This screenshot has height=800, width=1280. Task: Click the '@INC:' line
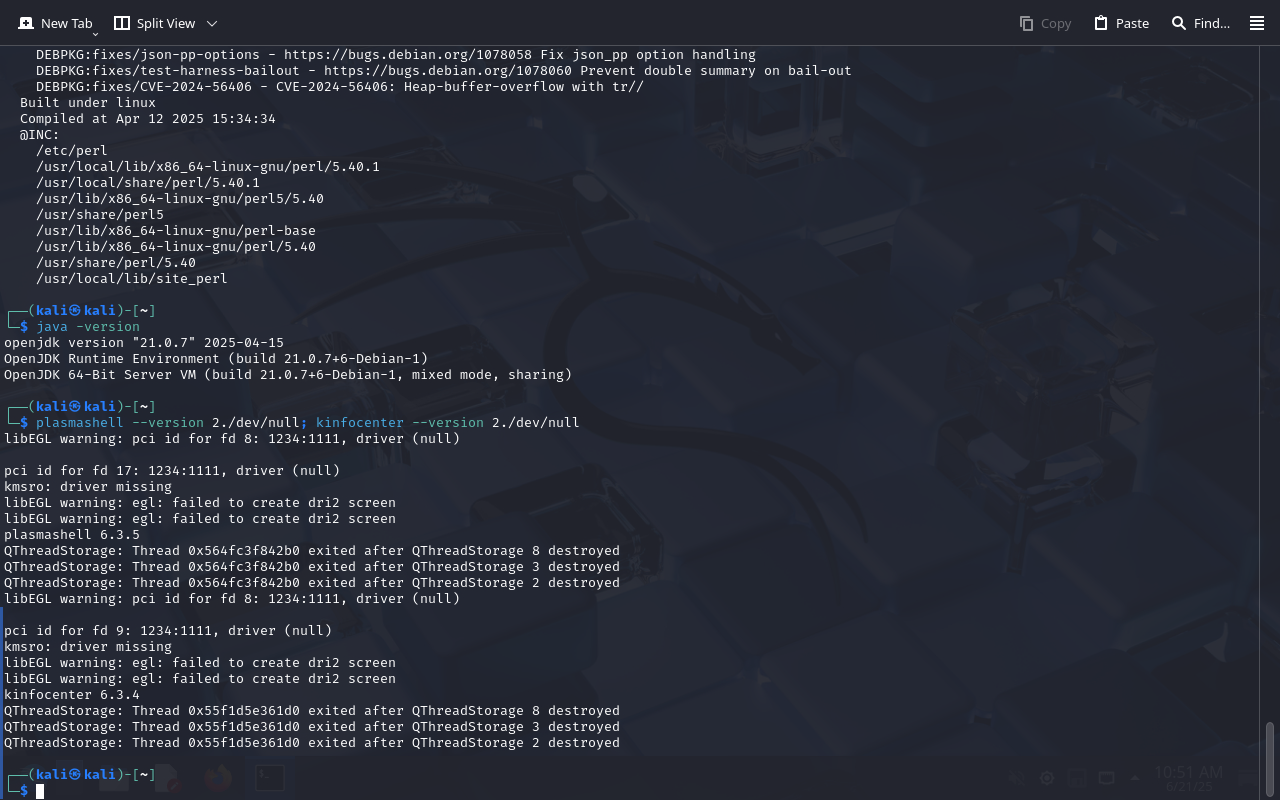click(40, 135)
